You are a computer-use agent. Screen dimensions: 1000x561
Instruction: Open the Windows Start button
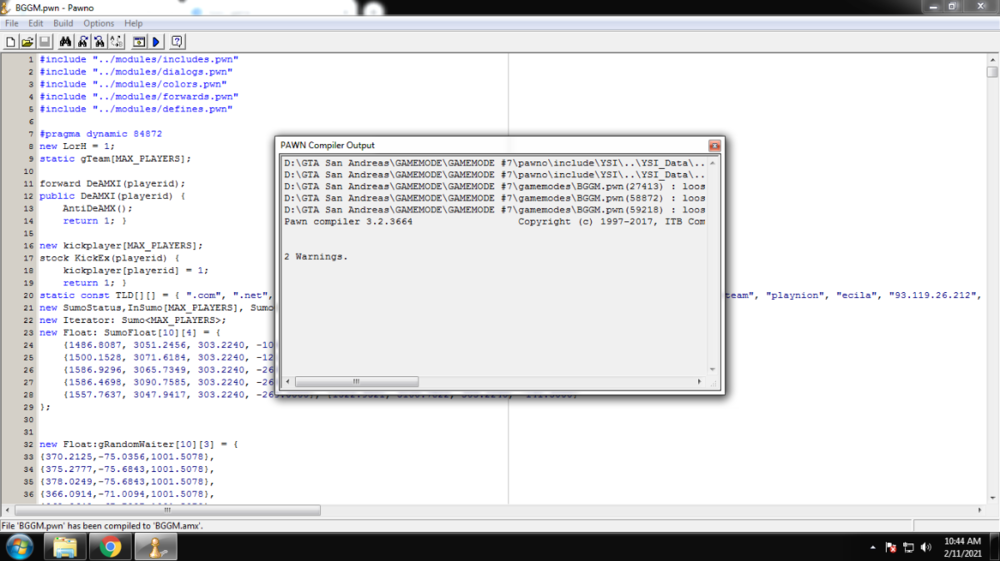coord(20,547)
